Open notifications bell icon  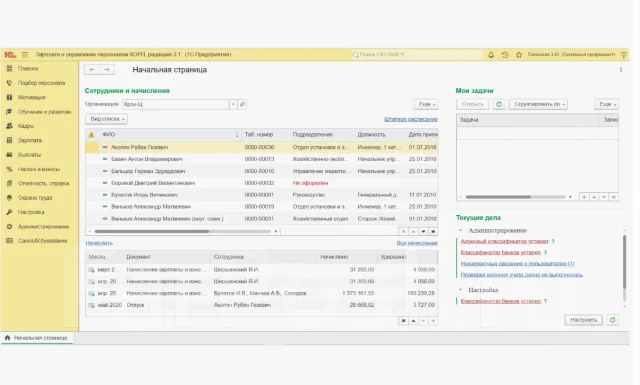click(x=491, y=54)
